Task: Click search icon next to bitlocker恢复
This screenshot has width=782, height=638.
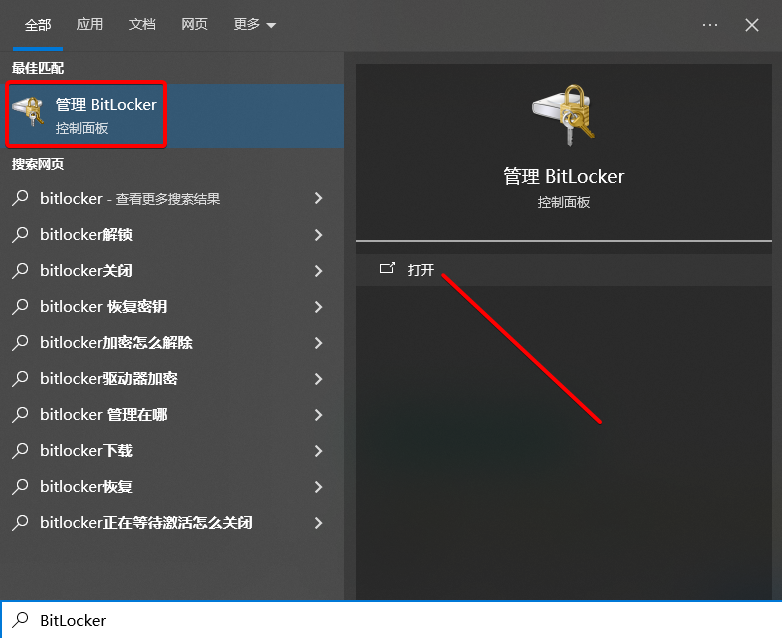Action: click(20, 486)
